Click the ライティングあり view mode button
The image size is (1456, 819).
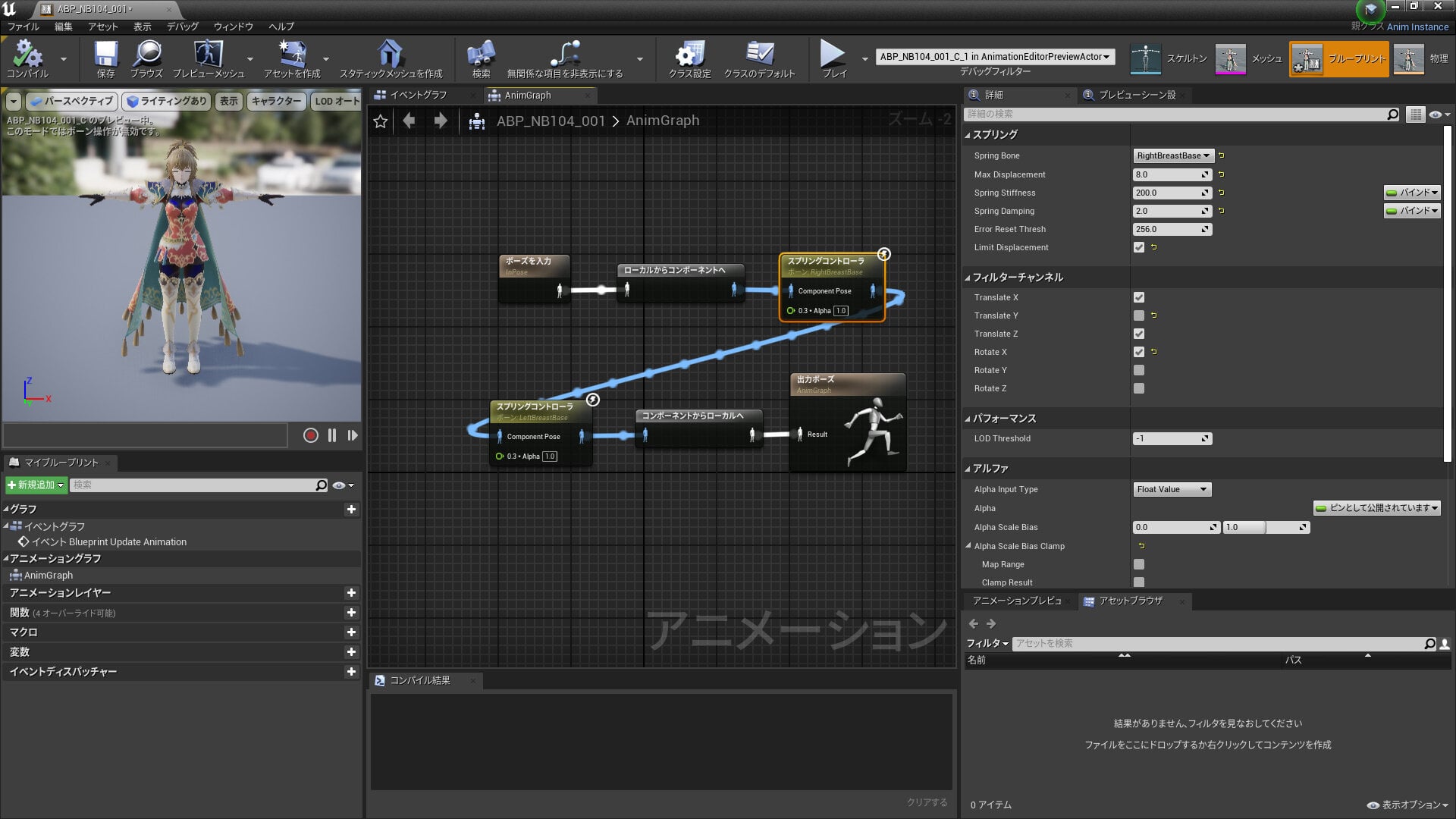[x=166, y=101]
